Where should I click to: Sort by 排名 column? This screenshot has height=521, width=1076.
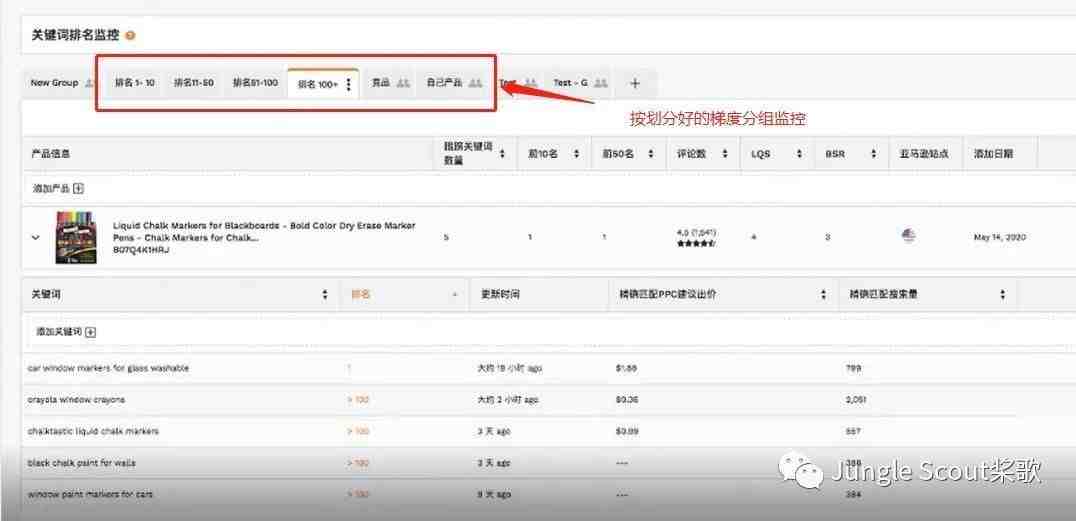(455, 295)
